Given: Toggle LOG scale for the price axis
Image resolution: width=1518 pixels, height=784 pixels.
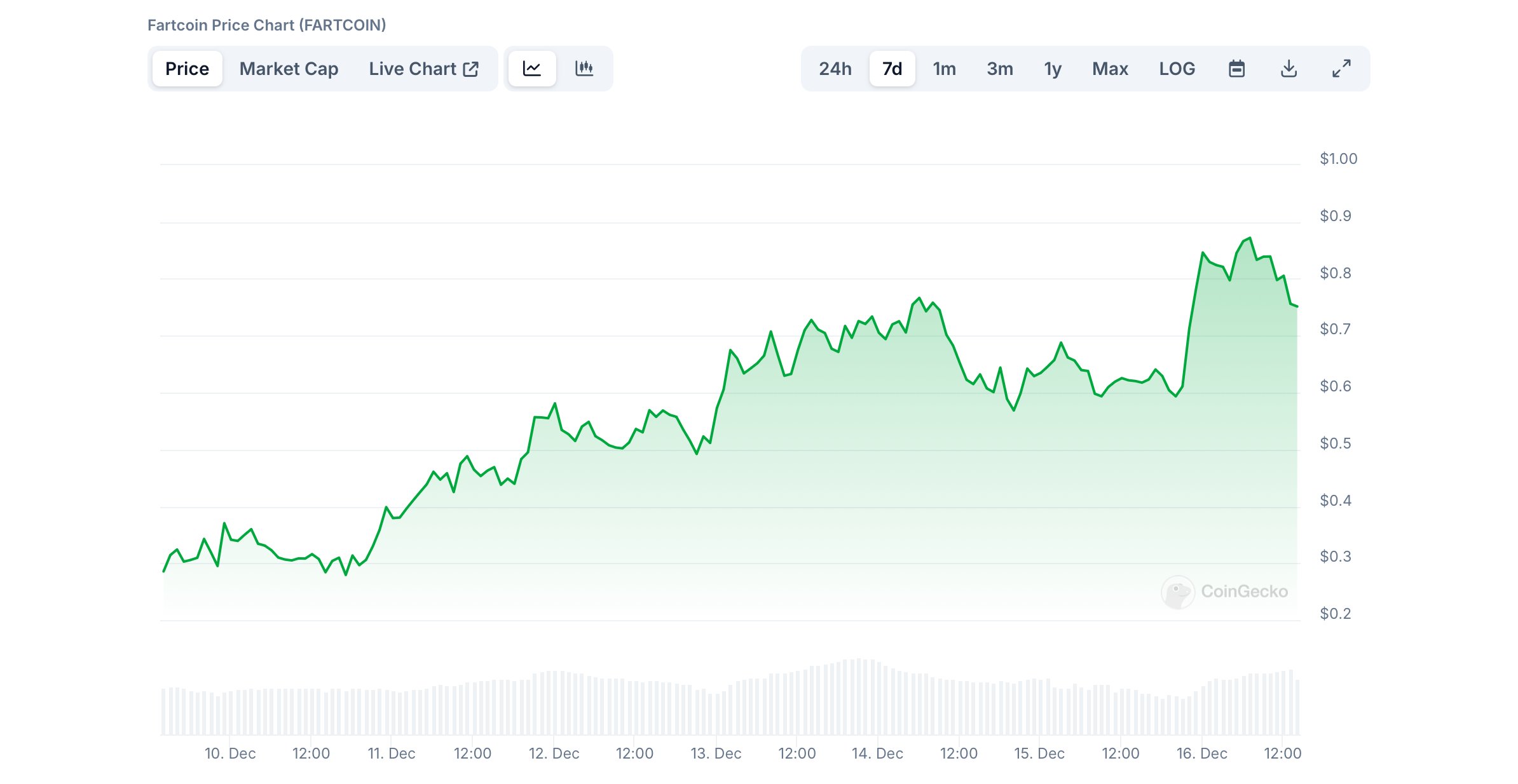Looking at the screenshot, I should 1177,69.
